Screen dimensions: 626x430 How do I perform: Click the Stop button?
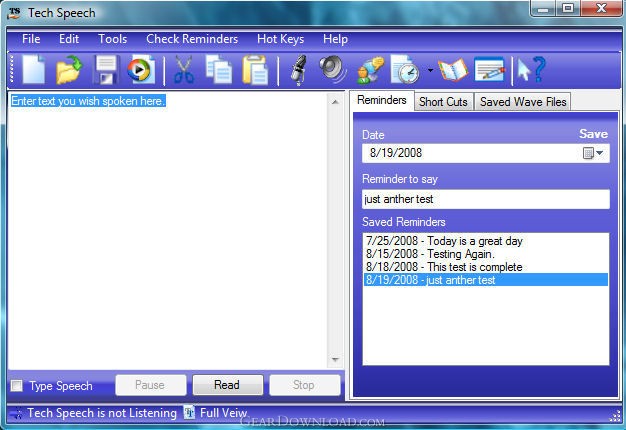click(304, 385)
